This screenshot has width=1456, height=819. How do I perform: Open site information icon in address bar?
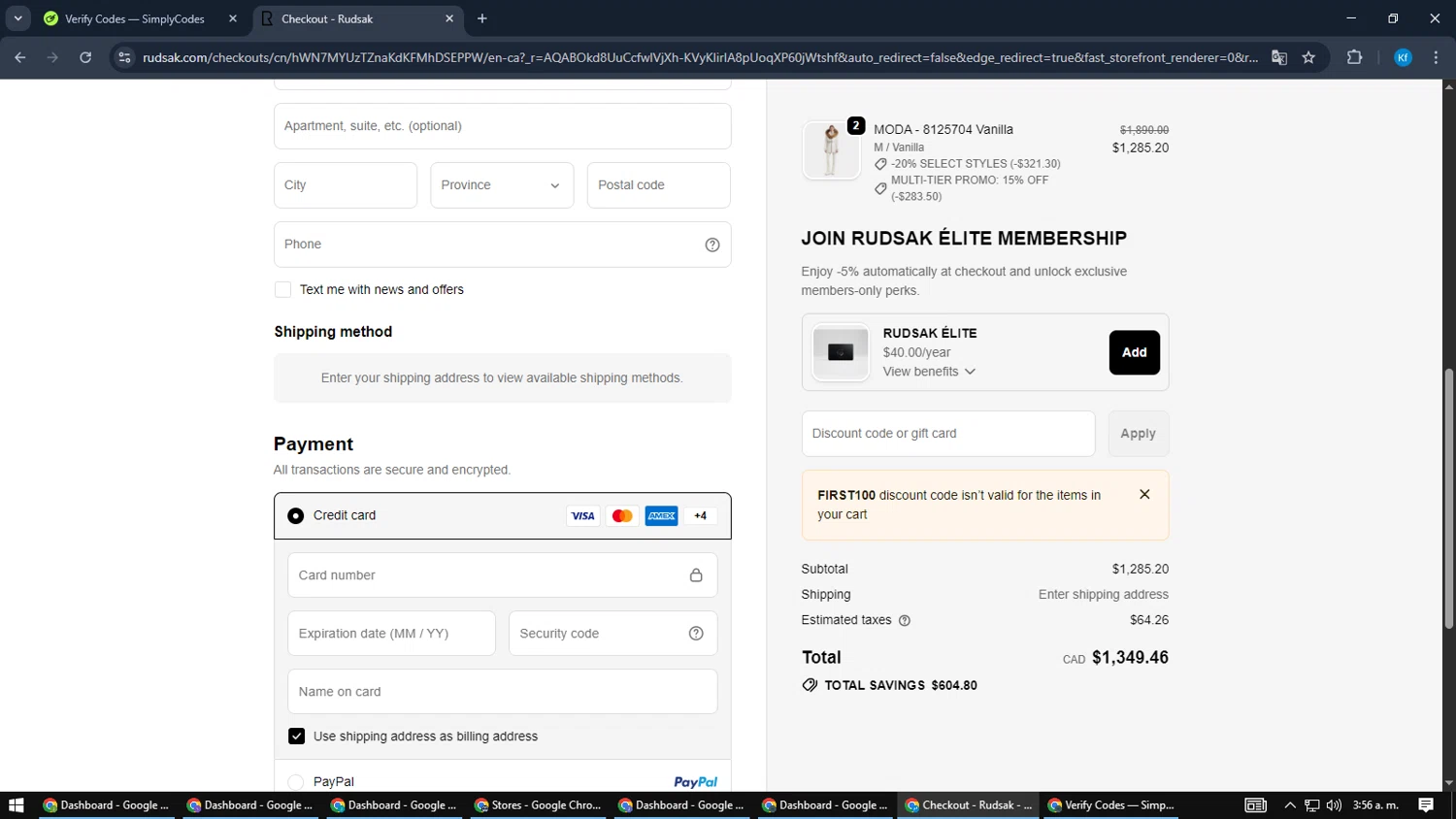click(x=124, y=57)
